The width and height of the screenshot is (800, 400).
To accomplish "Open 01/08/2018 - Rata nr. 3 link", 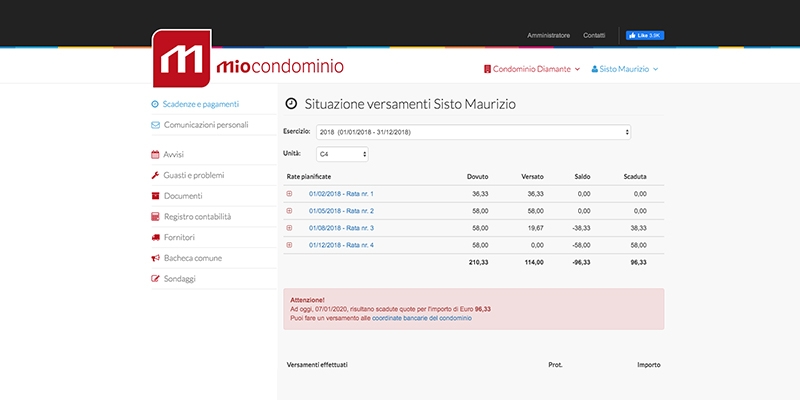I will point(341,228).
